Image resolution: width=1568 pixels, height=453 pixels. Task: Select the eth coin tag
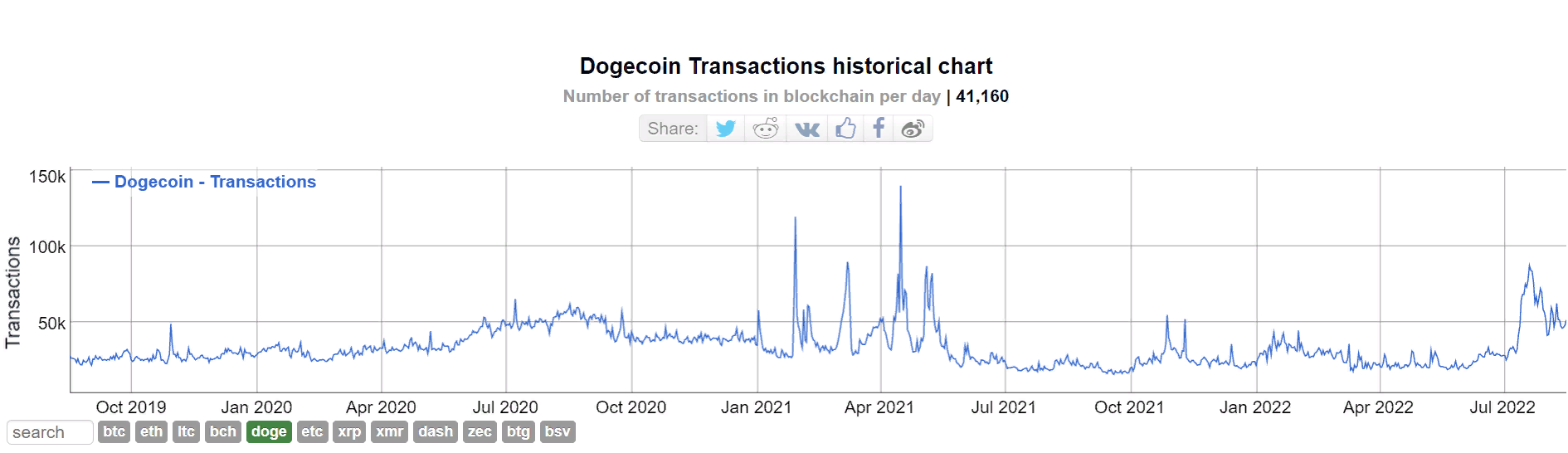(x=151, y=431)
